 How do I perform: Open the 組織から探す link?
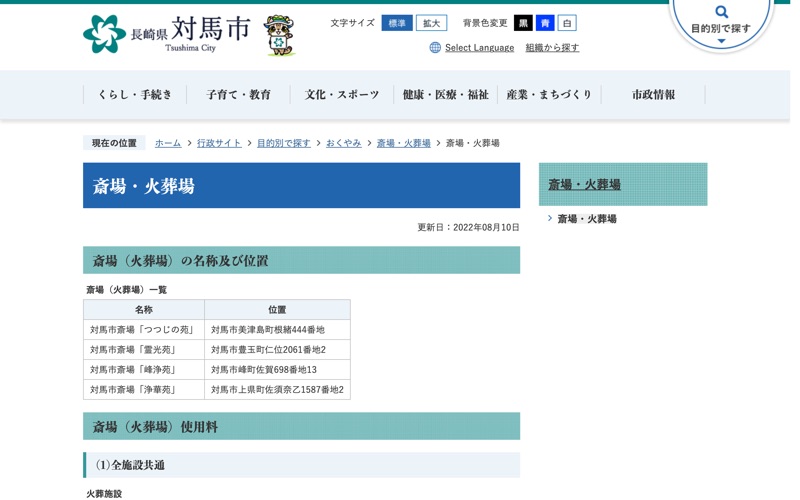(x=552, y=47)
